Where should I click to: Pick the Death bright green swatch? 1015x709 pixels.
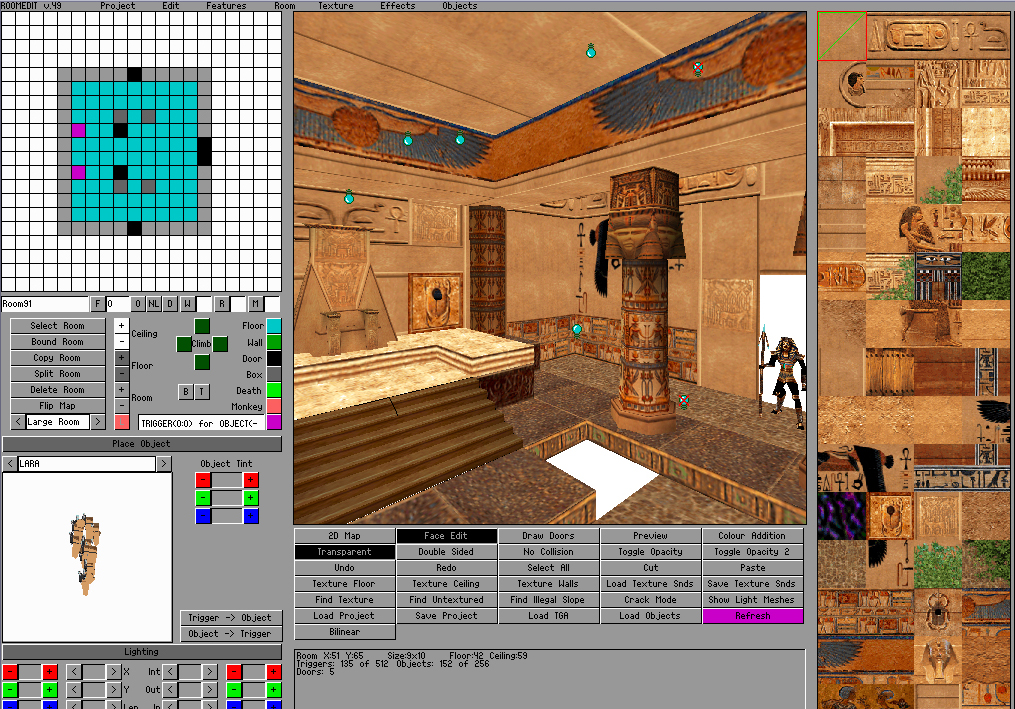point(274,390)
